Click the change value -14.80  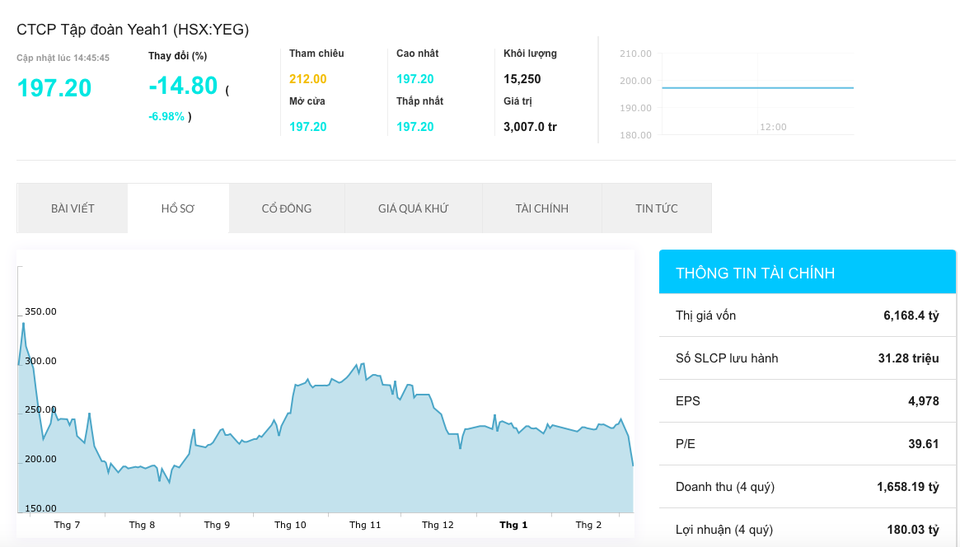pyautogui.click(x=183, y=86)
